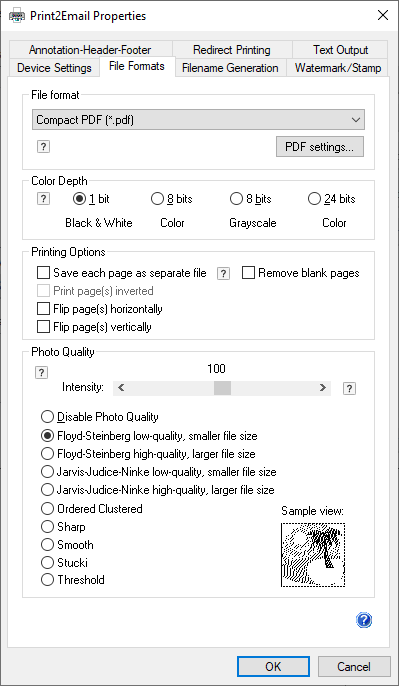399x686 pixels.
Task: Click help icon right of Intensity slider
Action: pos(349,388)
